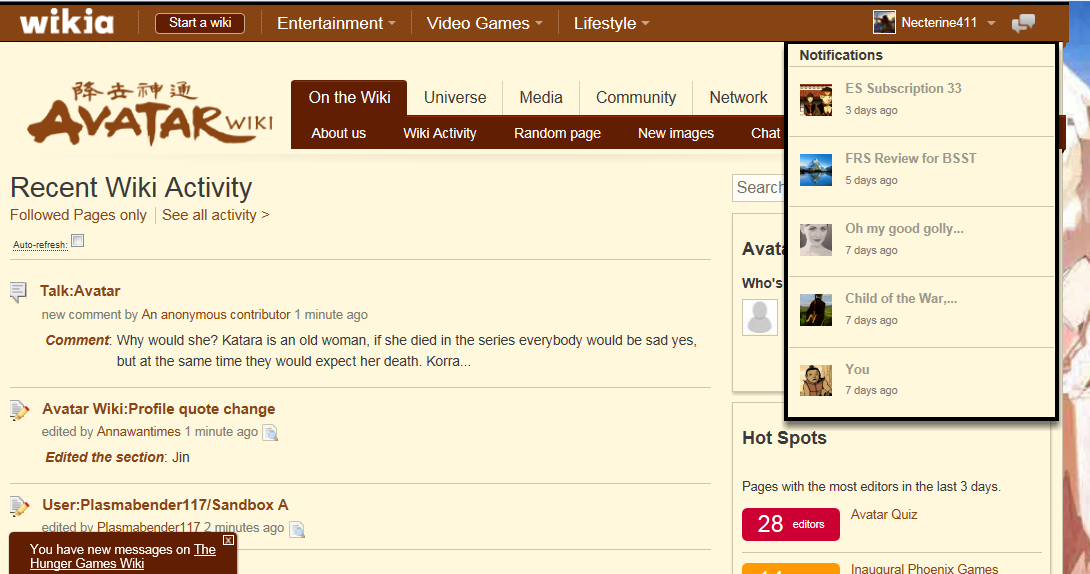Click the edit pencil icon beside Plasmabender117/Sandbox A

pos(19,506)
